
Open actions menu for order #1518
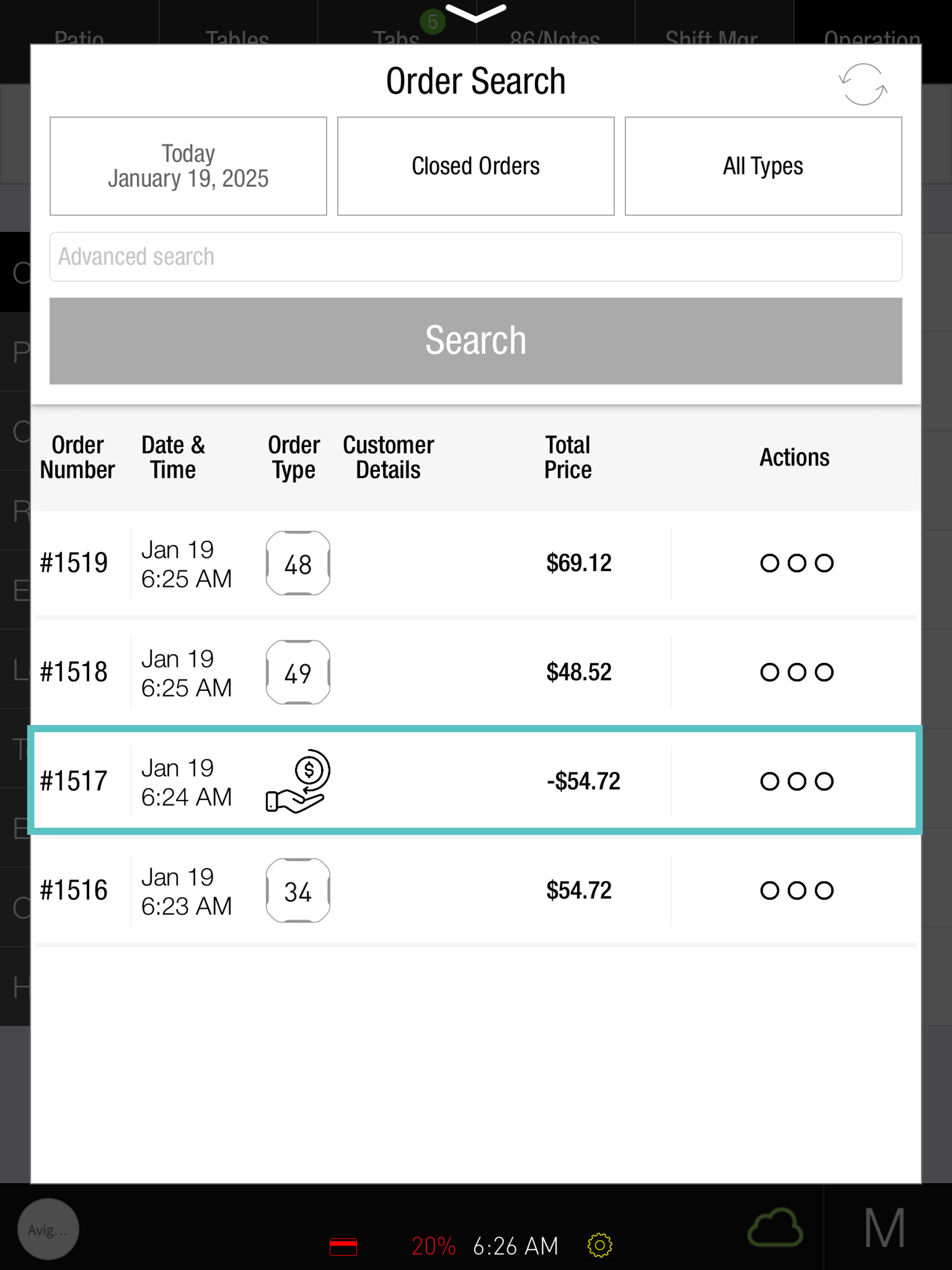796,672
